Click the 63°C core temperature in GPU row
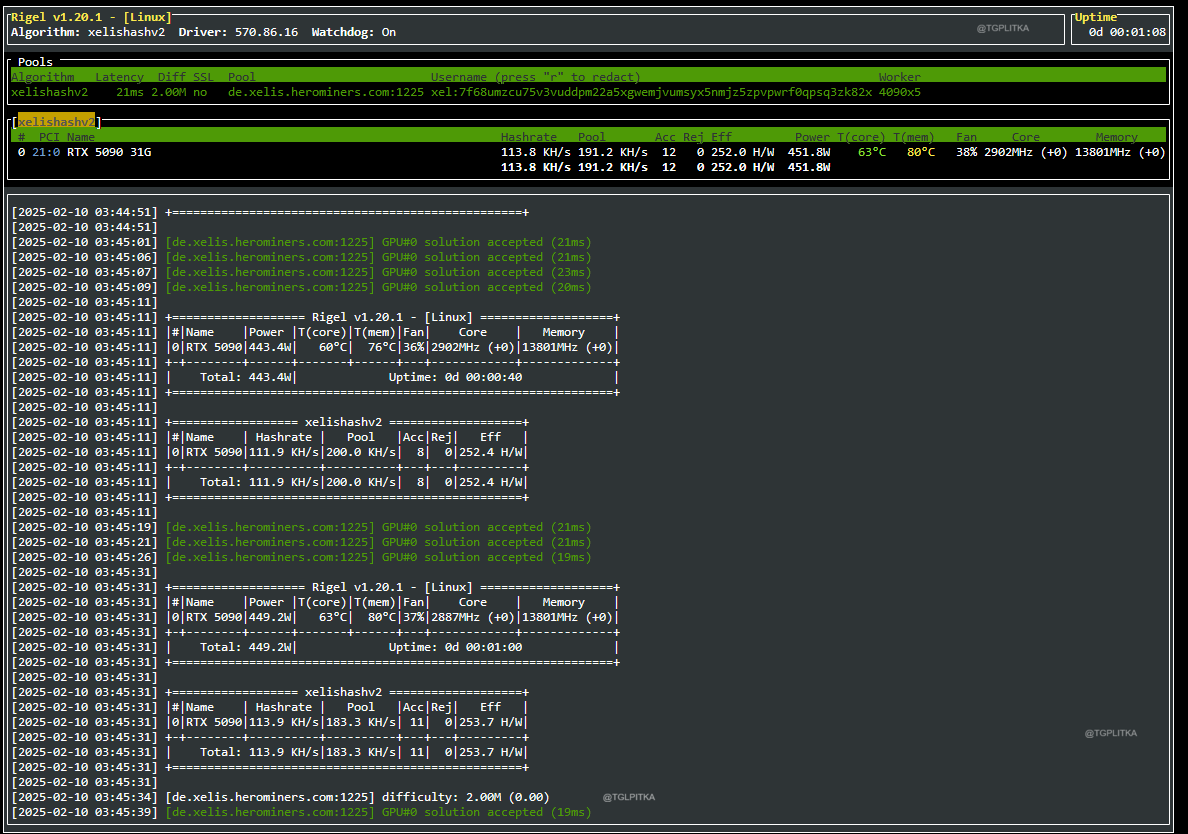 click(x=871, y=152)
